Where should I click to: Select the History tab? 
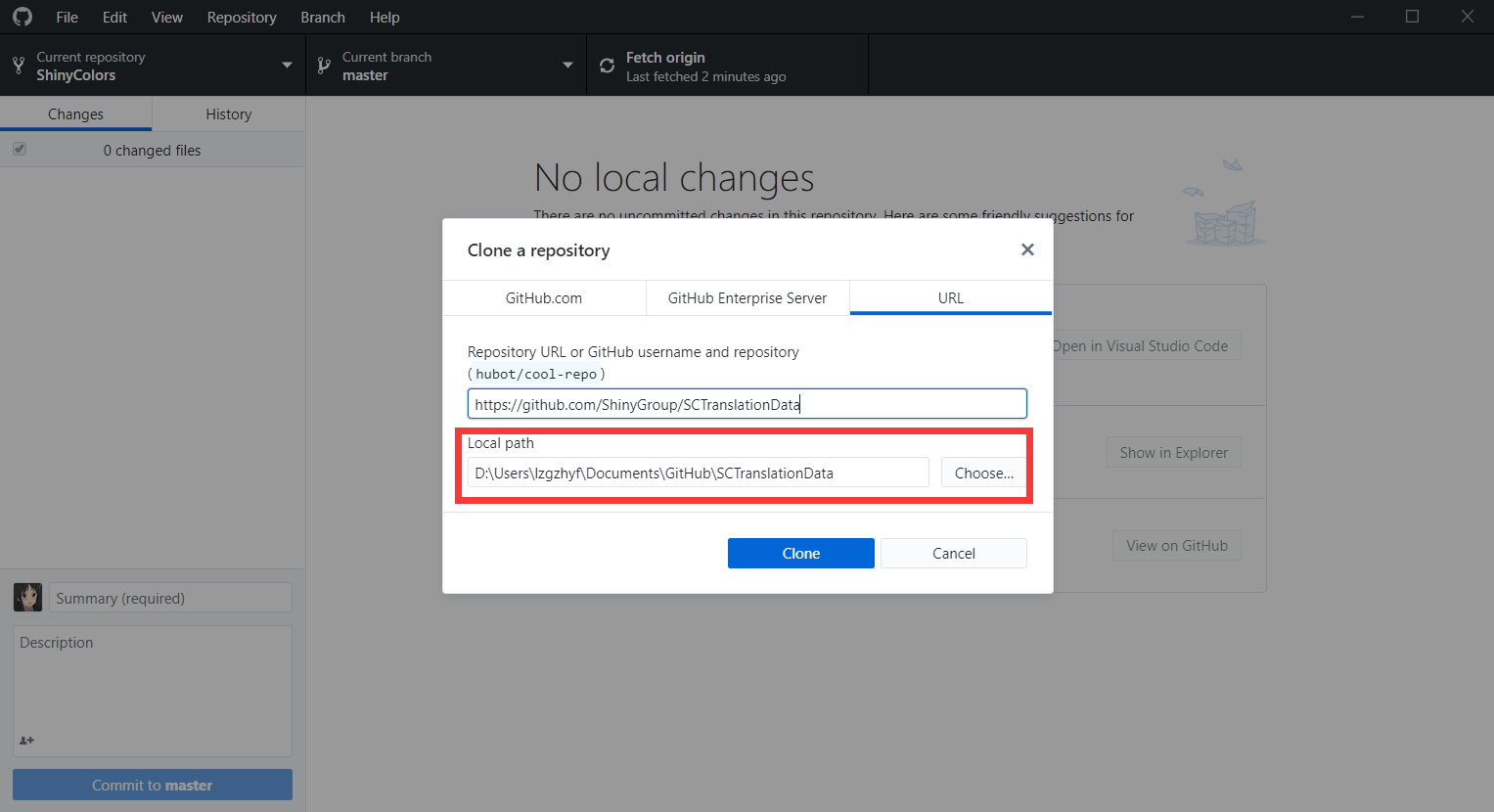coord(229,113)
